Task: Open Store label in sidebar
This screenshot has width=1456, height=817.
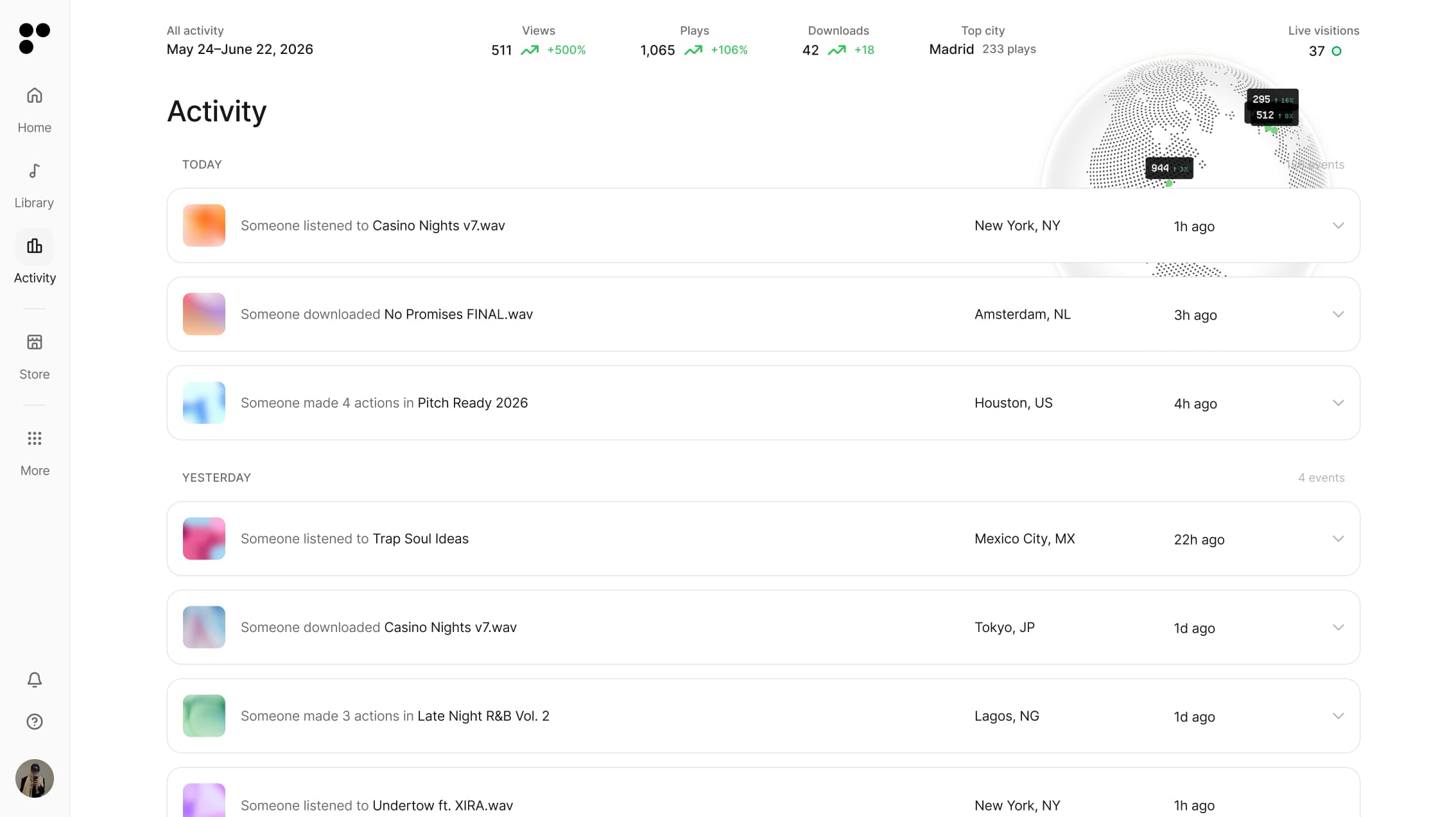Action: [x=35, y=374]
